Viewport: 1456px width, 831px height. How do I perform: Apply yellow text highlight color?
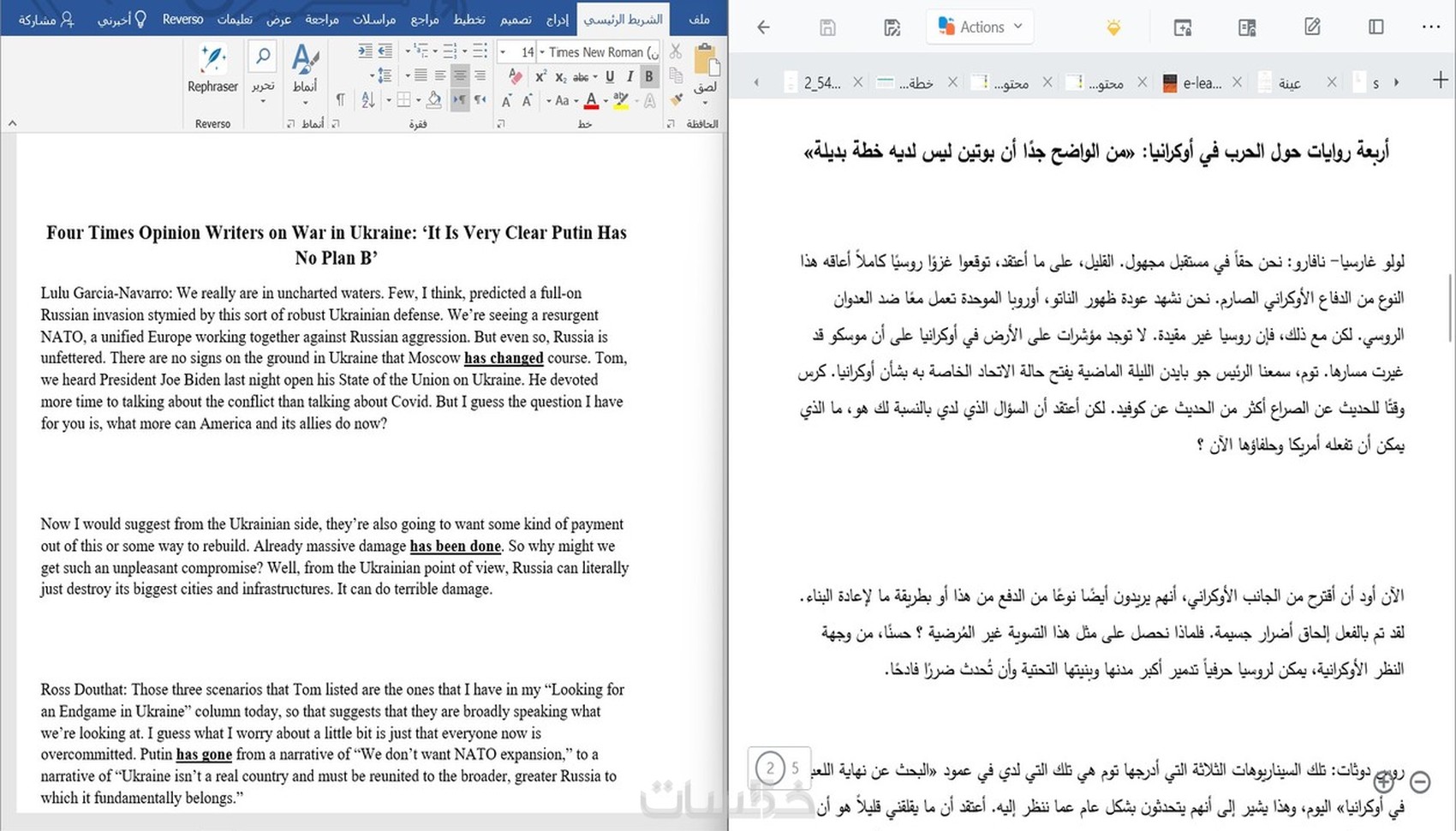click(x=621, y=100)
